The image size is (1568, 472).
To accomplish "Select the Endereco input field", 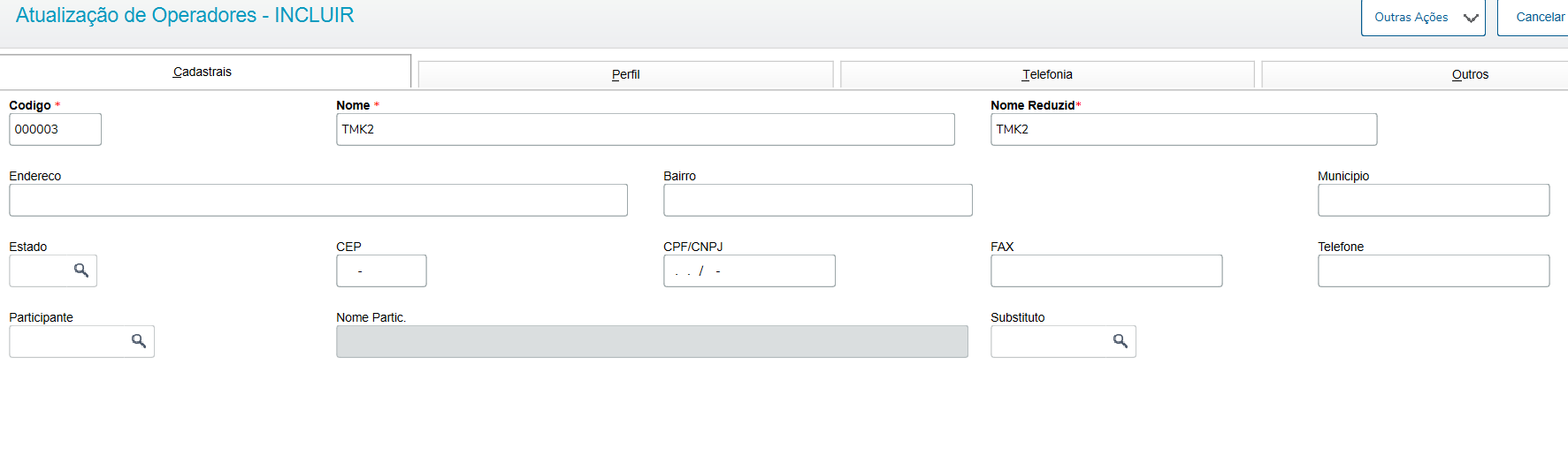I will pyautogui.click(x=318, y=200).
